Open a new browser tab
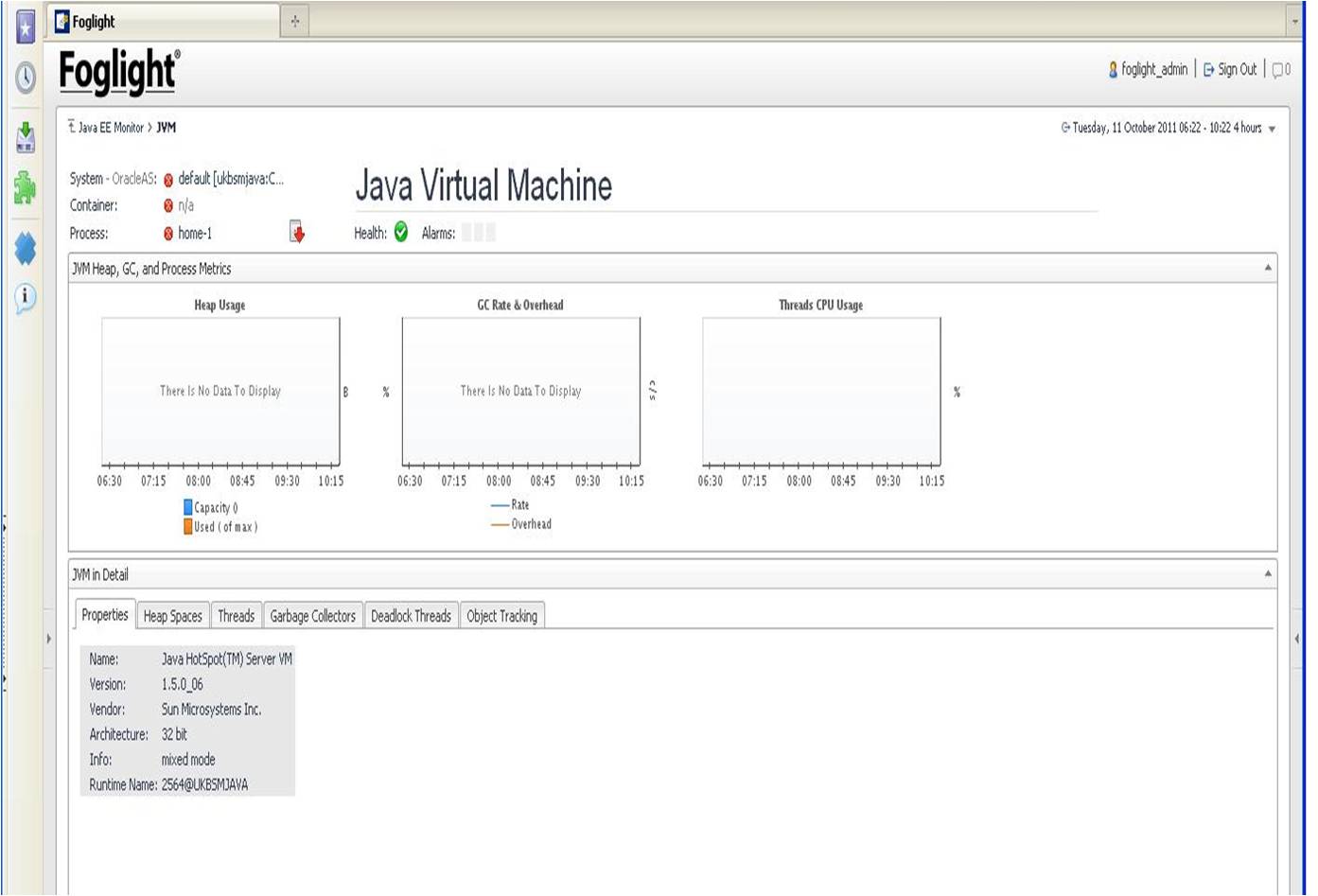The height and width of the screenshot is (896, 1318). tap(295, 22)
